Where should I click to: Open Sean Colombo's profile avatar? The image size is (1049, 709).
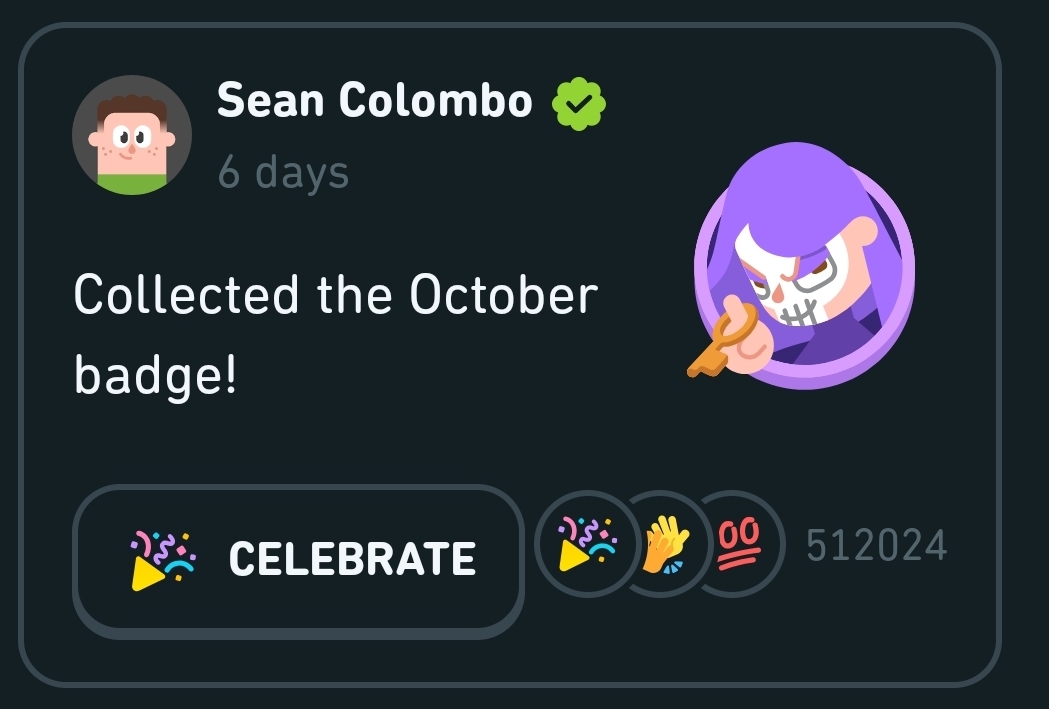(x=132, y=135)
